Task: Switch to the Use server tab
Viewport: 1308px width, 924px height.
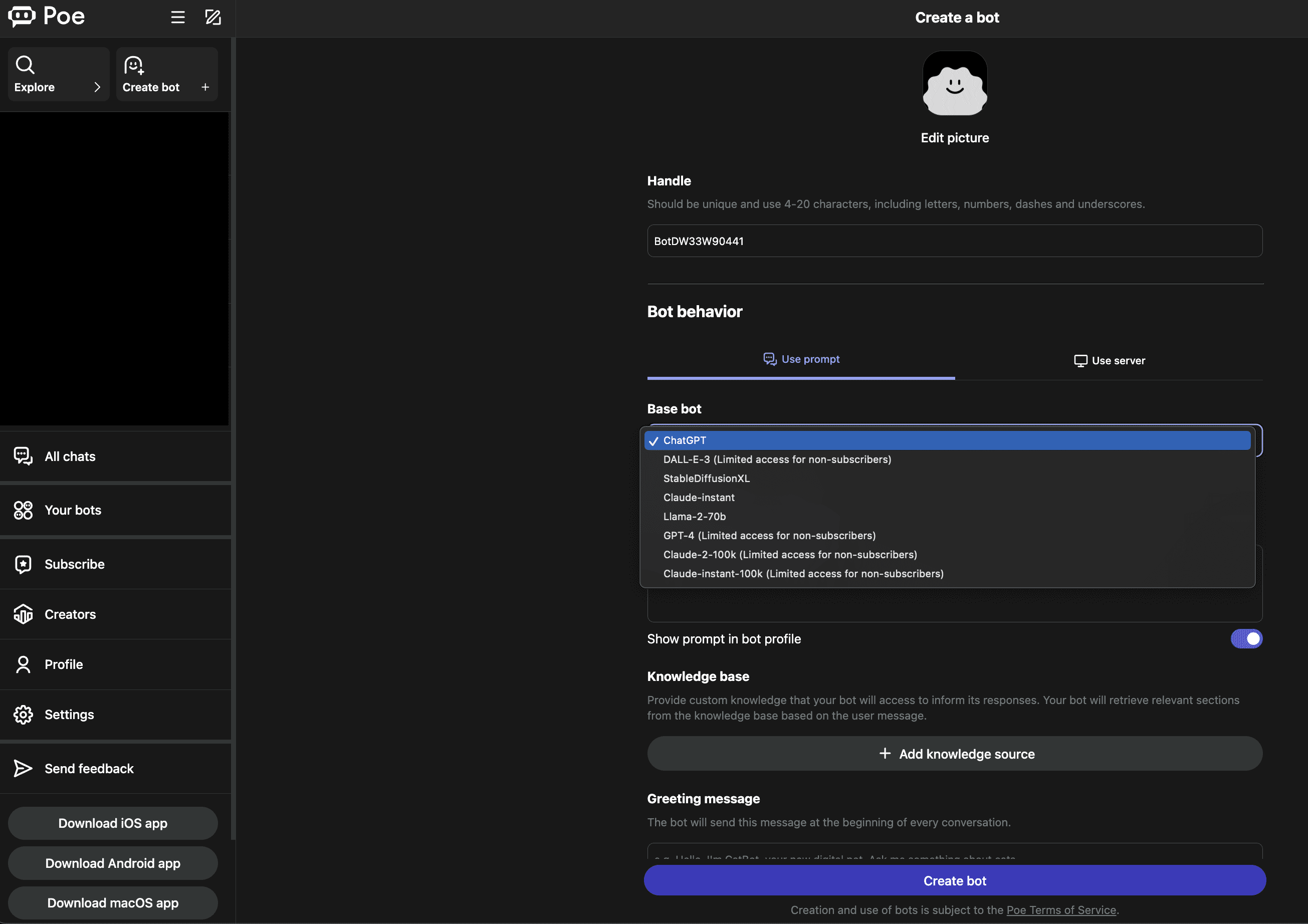Action: pos(1109,361)
